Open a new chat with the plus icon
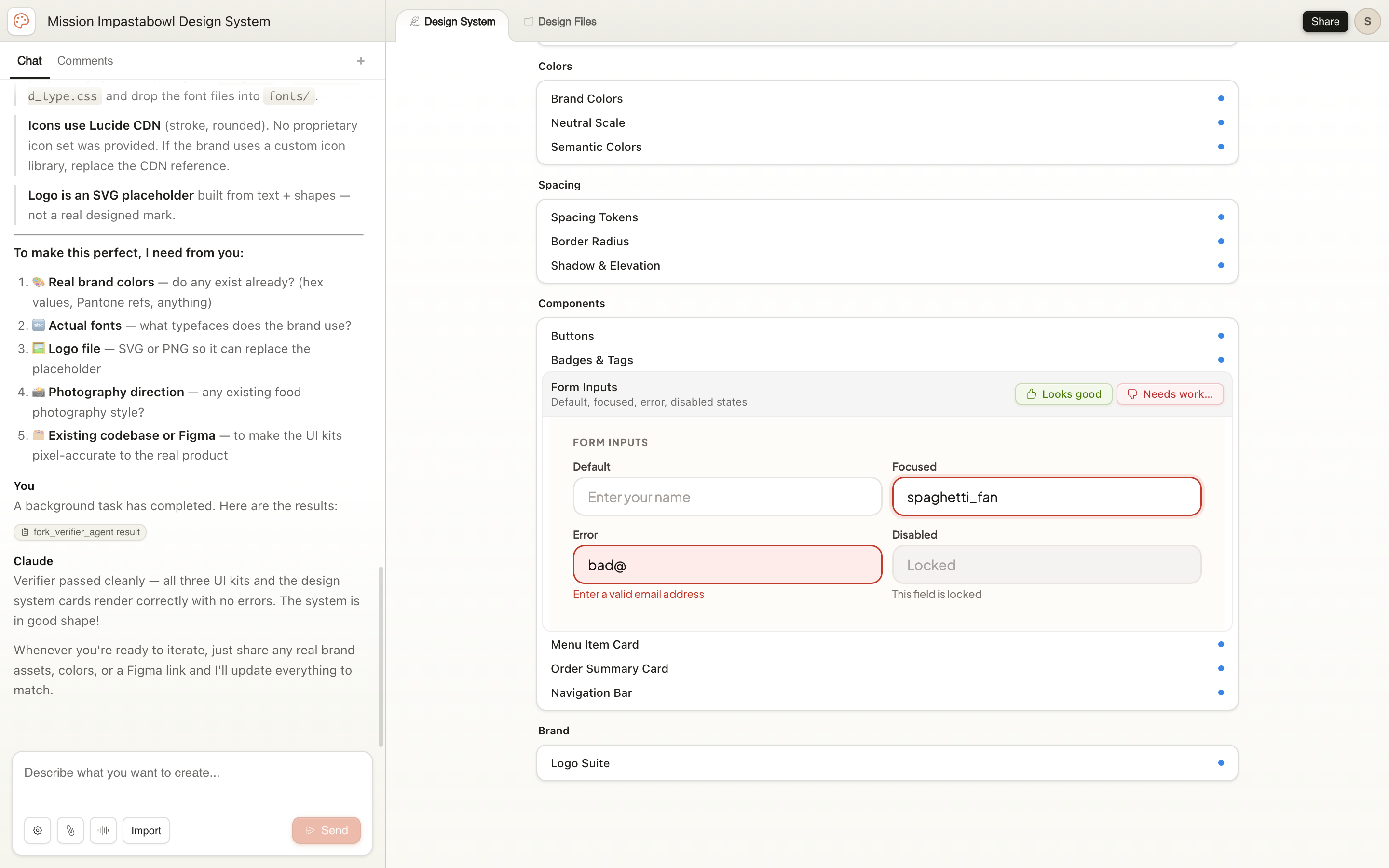This screenshot has width=1389, height=868. (x=360, y=61)
